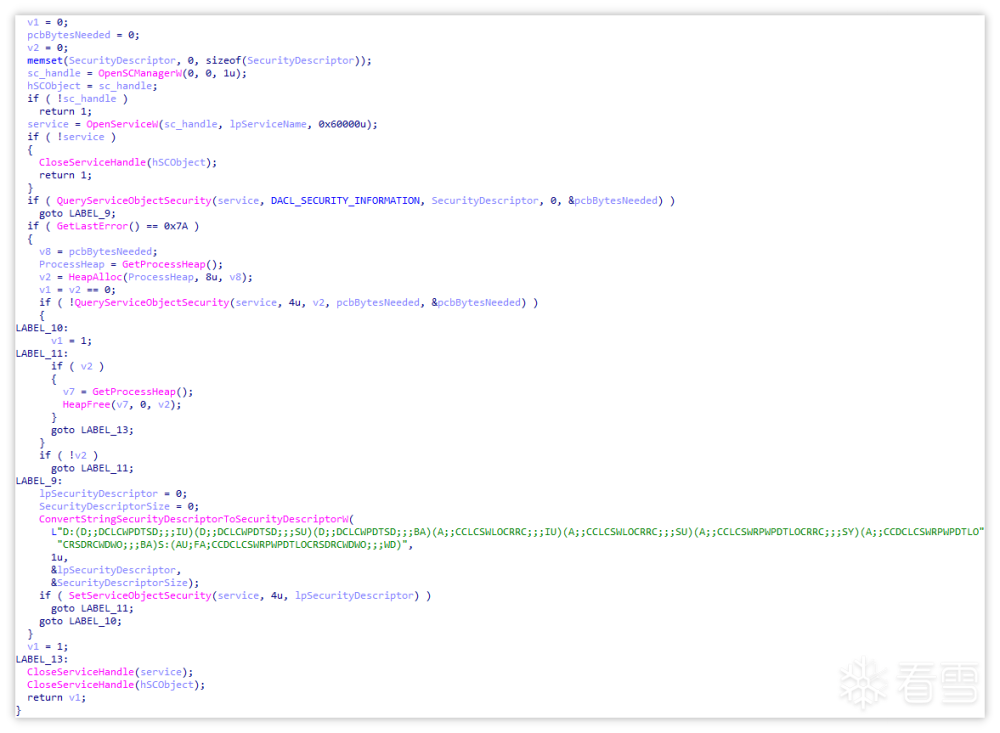Click 'v8 = pcbBytesNeeded;' assignment

[x=98, y=252]
